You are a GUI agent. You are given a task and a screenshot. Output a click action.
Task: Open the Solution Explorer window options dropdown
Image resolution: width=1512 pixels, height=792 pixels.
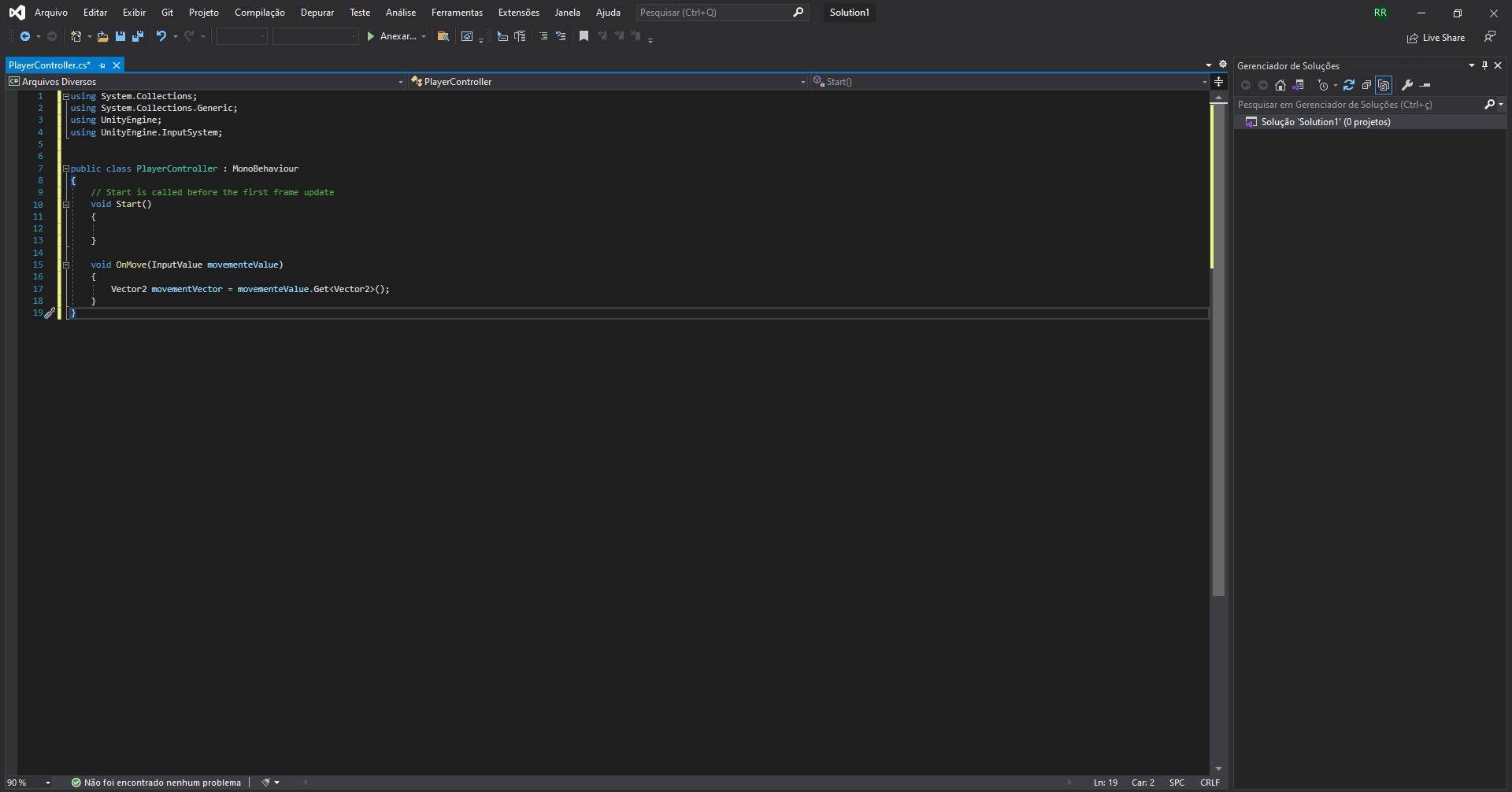1471,65
